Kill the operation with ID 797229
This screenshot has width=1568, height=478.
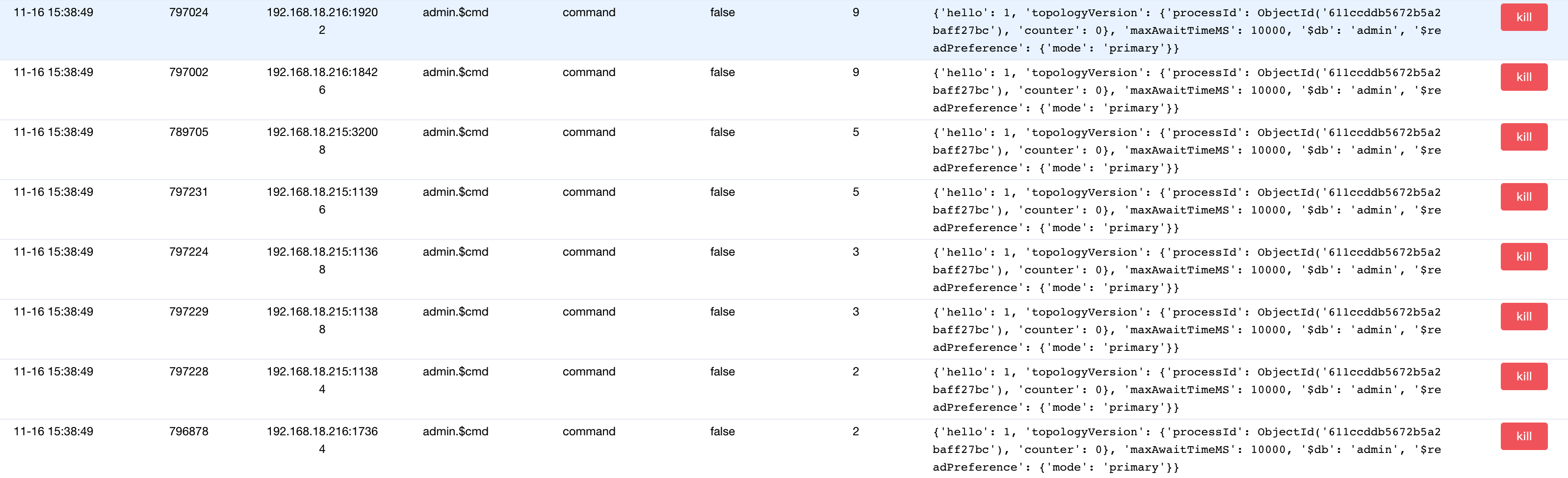pos(1523,317)
